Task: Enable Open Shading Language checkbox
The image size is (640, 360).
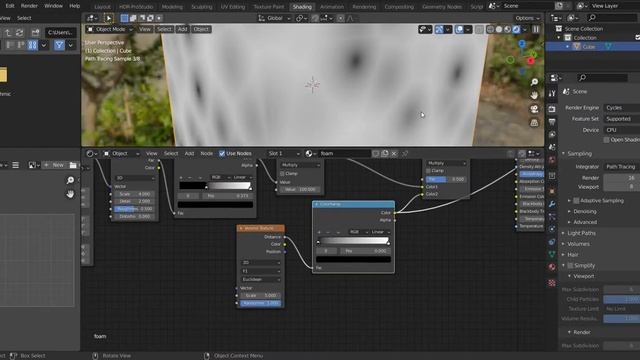Action: tap(607, 140)
